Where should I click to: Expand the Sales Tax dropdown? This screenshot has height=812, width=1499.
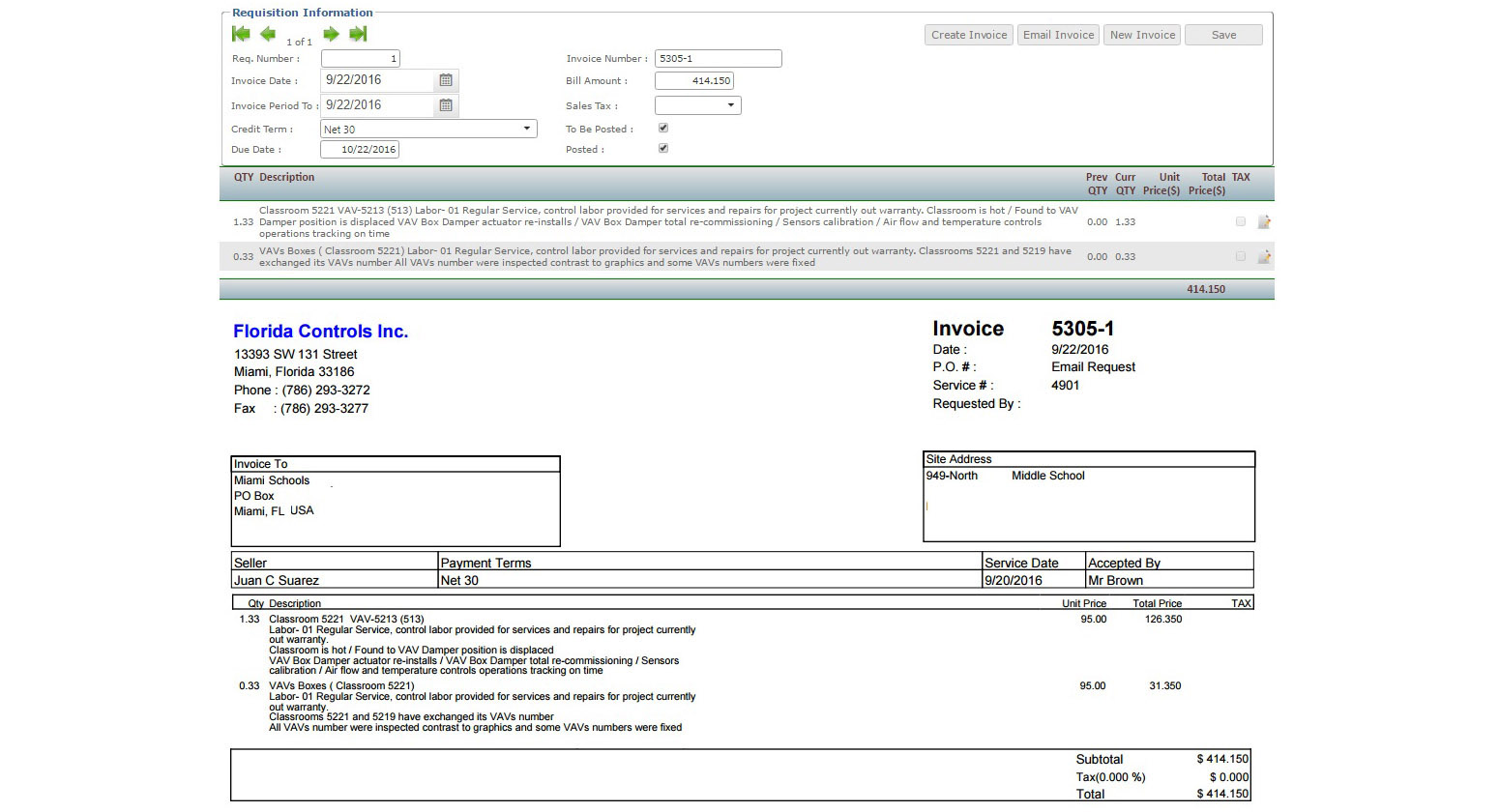coord(732,104)
